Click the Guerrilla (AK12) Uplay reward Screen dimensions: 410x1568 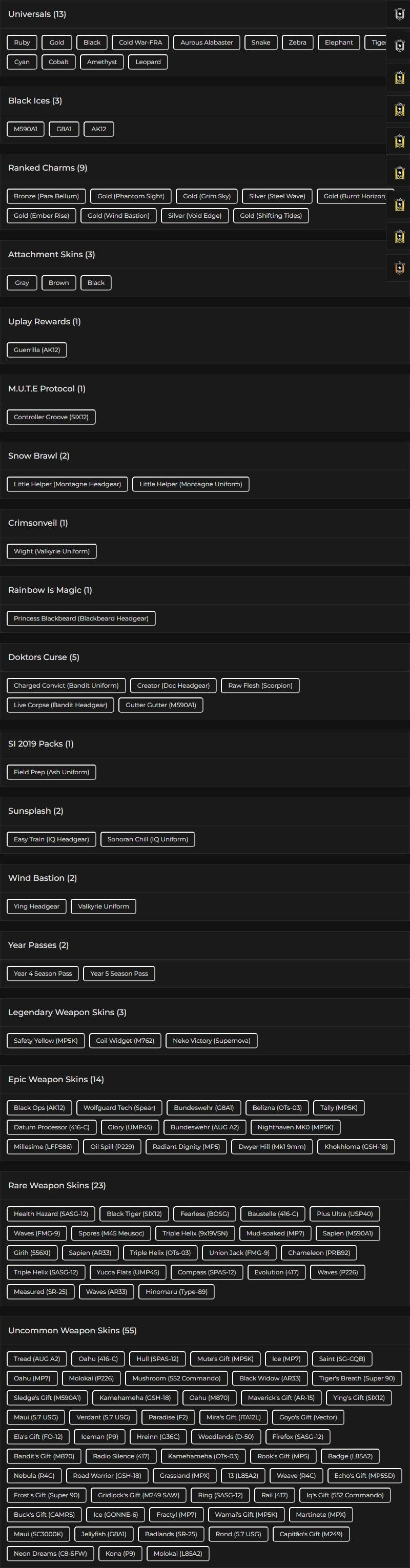point(36,350)
